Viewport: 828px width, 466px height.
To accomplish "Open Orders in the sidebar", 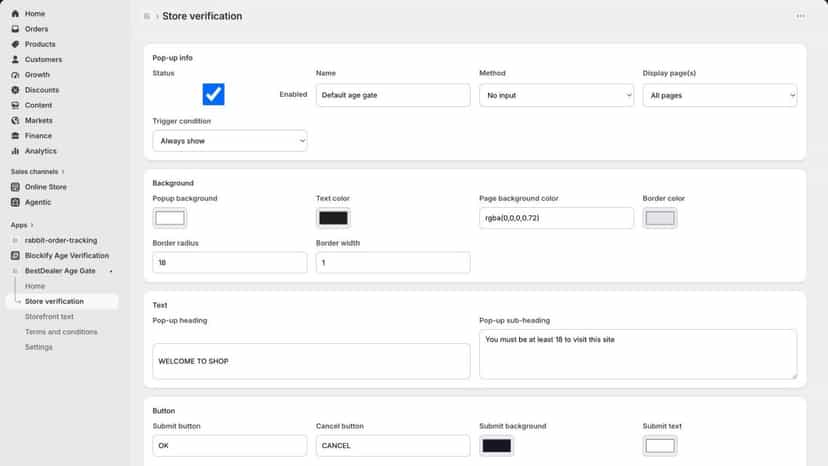I will coord(36,29).
